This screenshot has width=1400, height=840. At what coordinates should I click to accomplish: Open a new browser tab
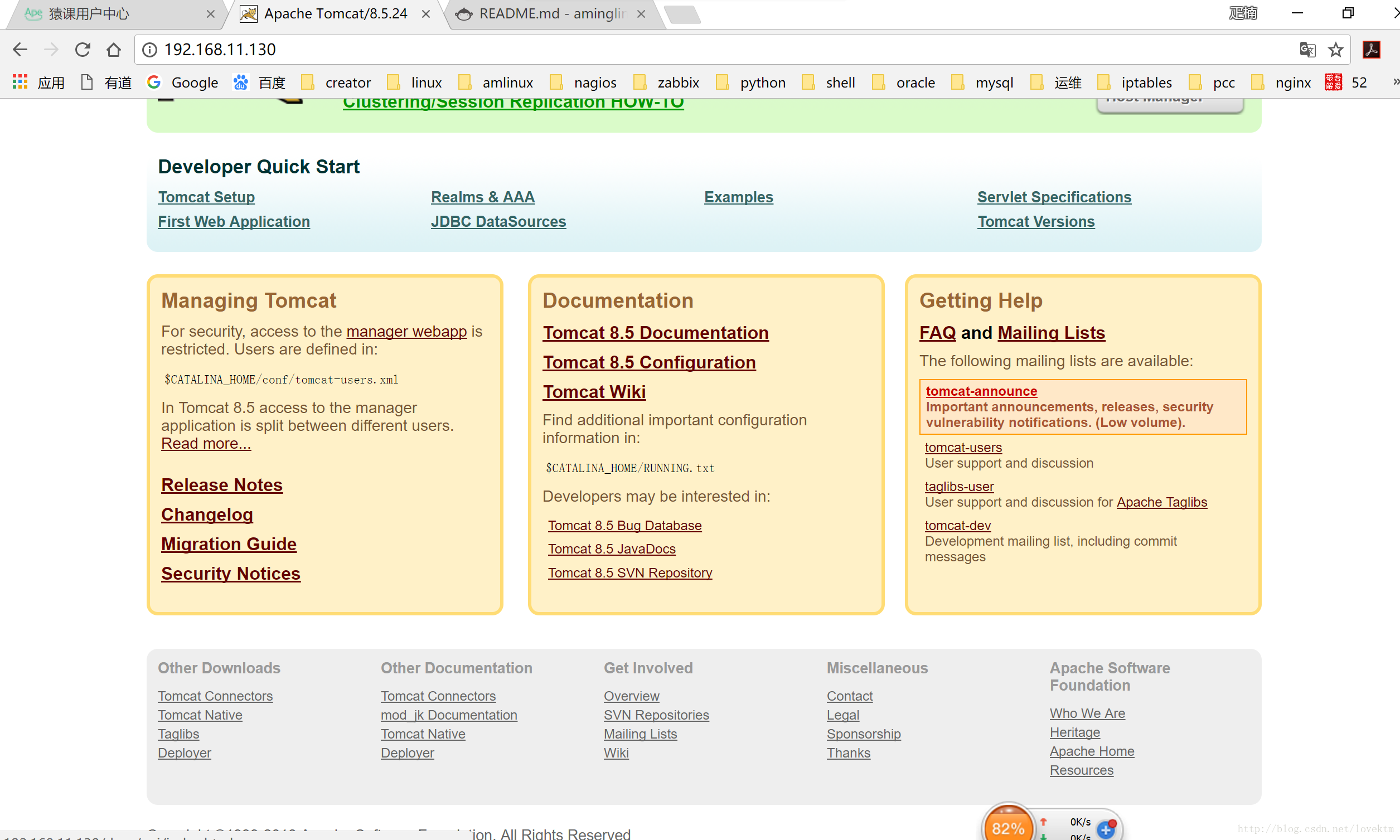(683, 14)
